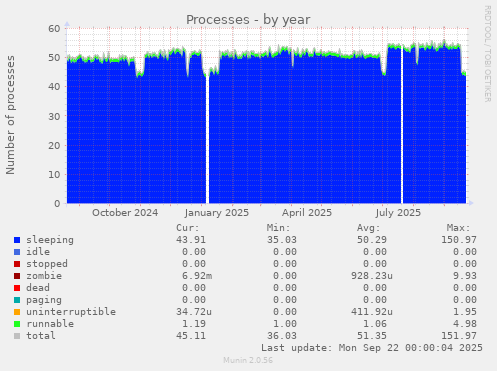Image resolution: width=497 pixels, height=371 pixels.
Task: Click sleeping minimum value 35.03
Action: (x=281, y=240)
